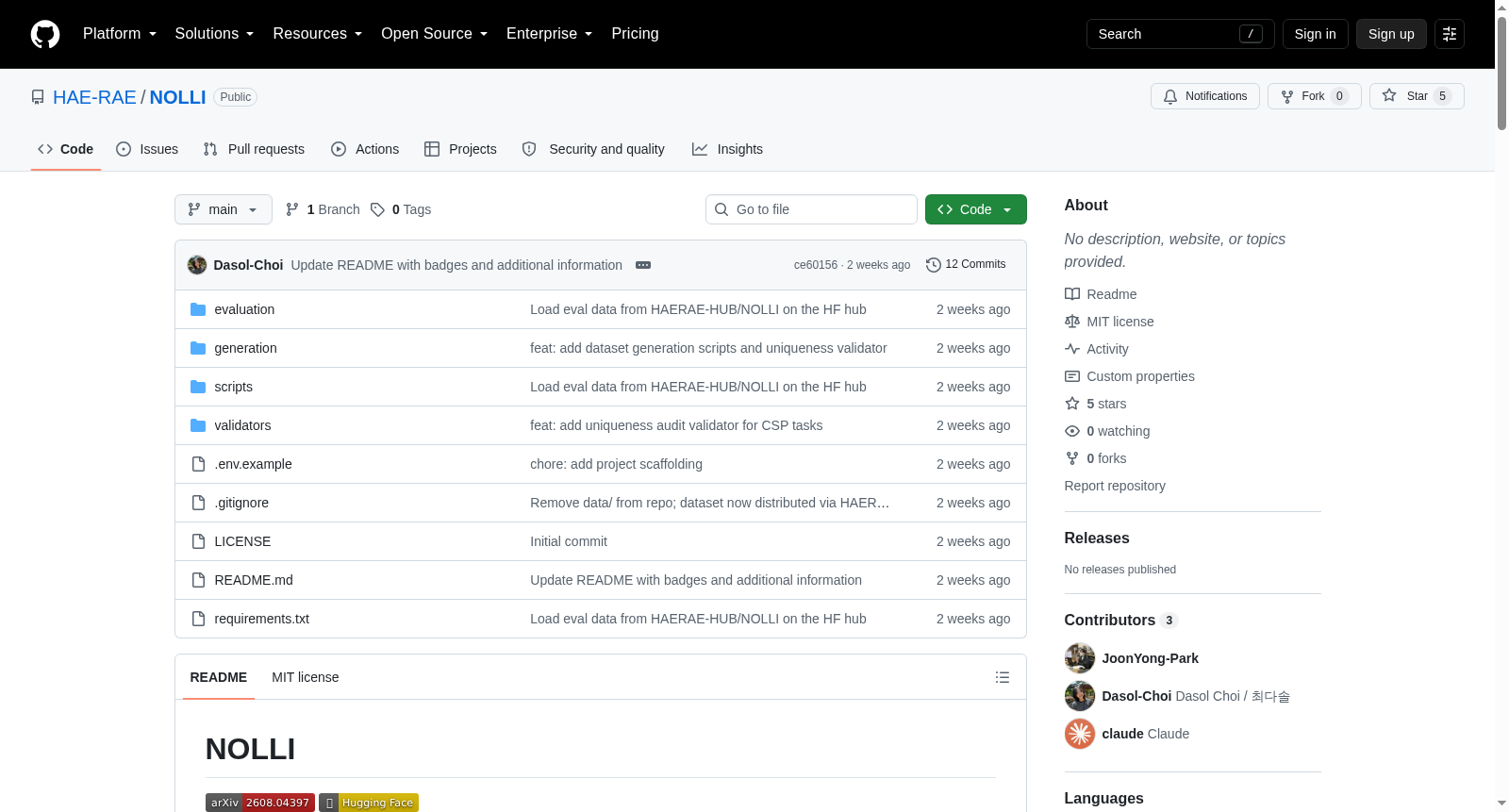Viewport: 1509px width, 812px height.
Task: Click the README.md file icon
Action: click(x=198, y=580)
